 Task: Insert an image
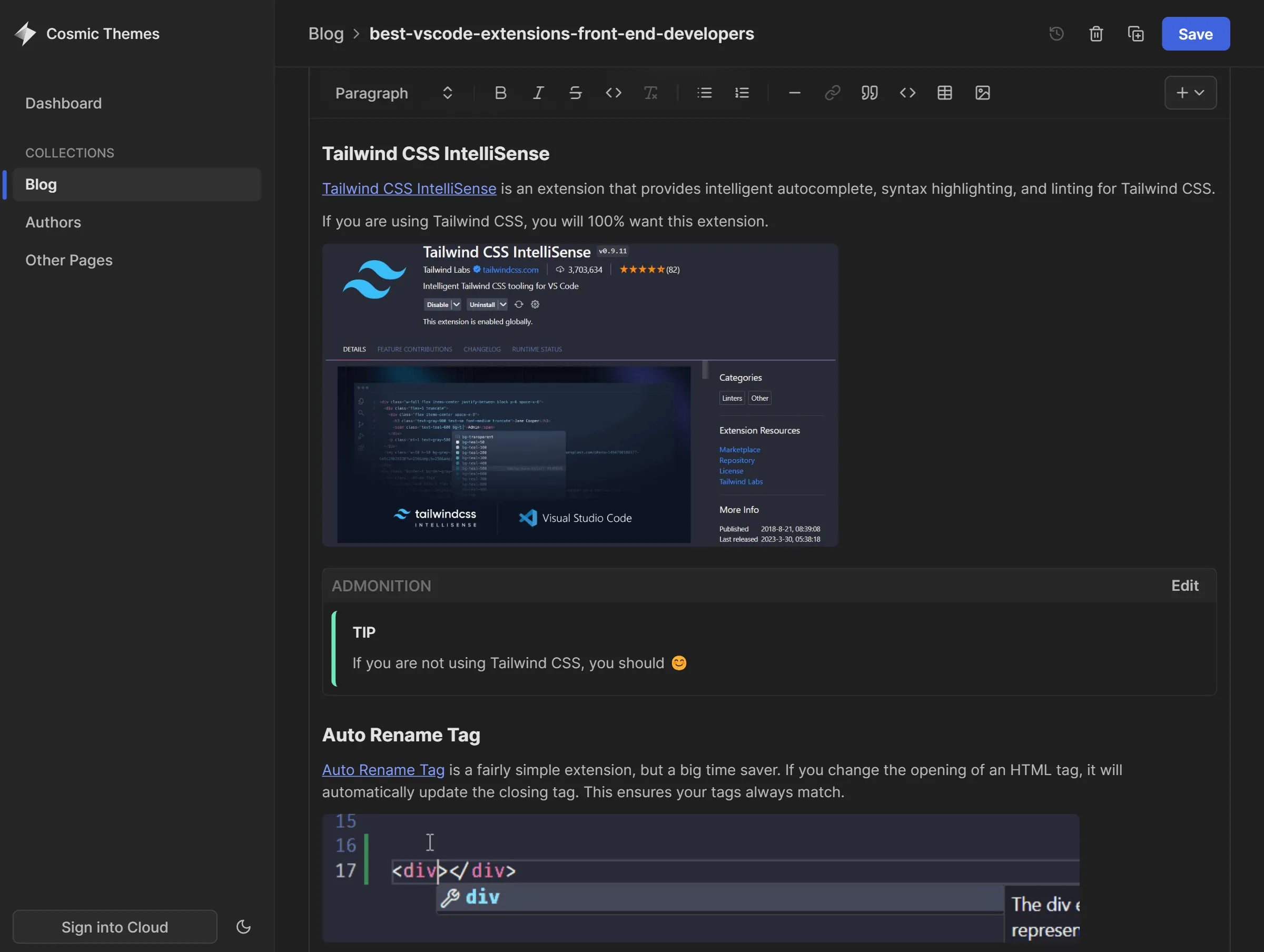pos(982,93)
